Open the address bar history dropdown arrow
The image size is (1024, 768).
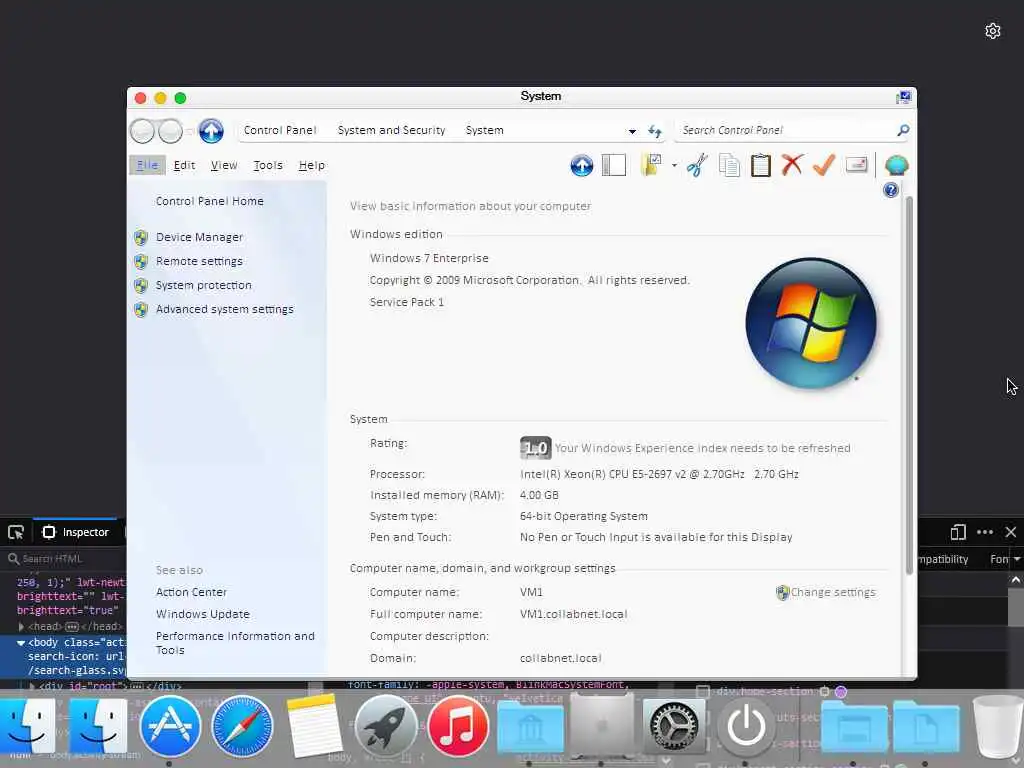[632, 131]
